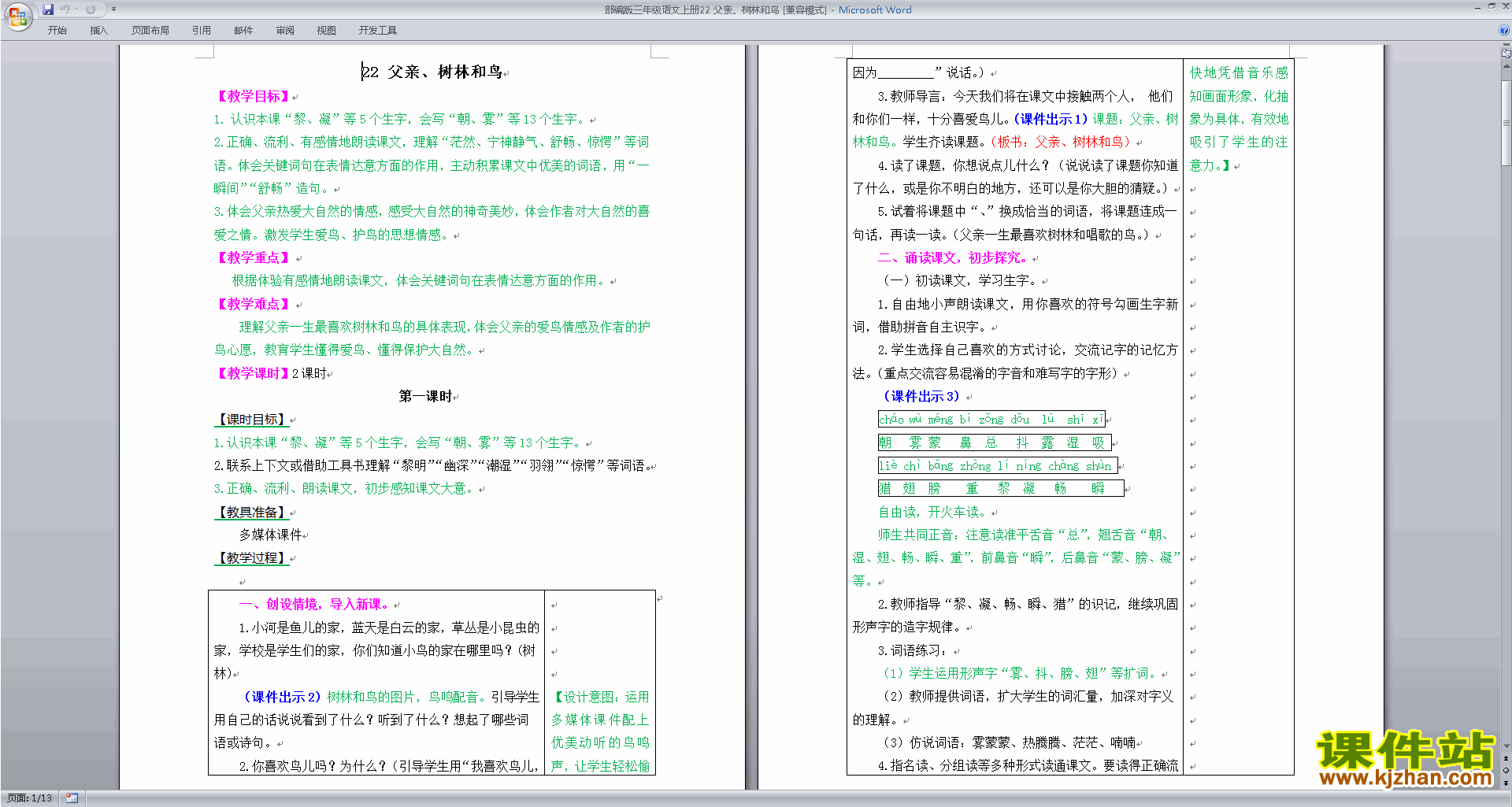Image resolution: width=1512 pixels, height=807 pixels.
Task: Click the heading 一、创设情境，导入新课。
Action: tap(315, 604)
